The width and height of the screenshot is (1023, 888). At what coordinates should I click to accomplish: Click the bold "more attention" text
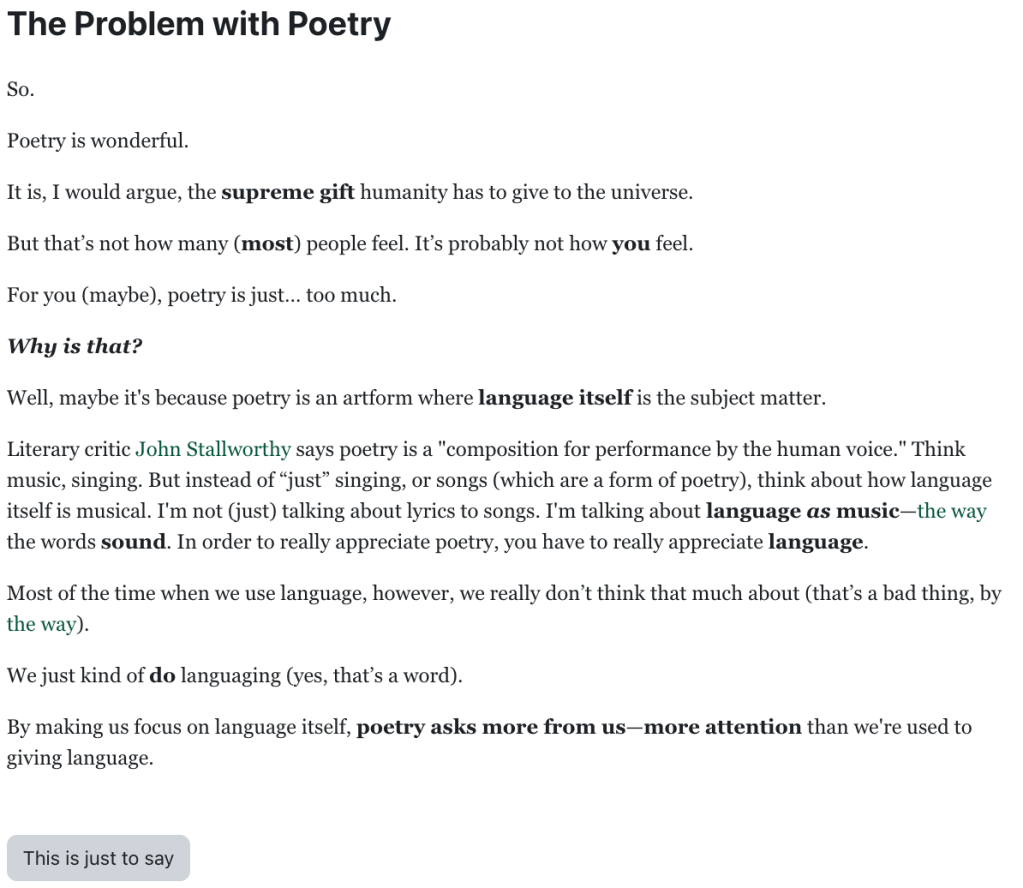click(722, 727)
